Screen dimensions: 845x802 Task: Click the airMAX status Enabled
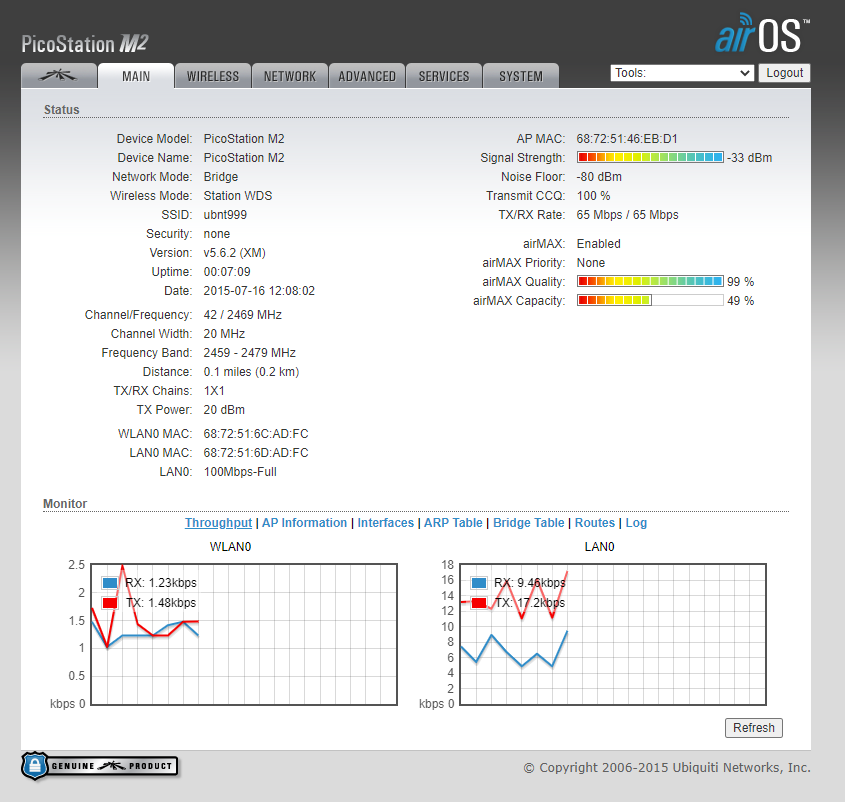tap(599, 244)
